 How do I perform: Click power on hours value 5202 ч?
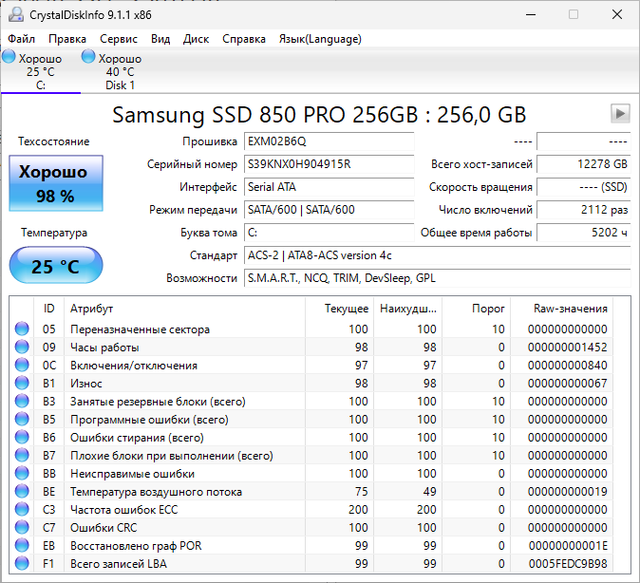[584, 233]
